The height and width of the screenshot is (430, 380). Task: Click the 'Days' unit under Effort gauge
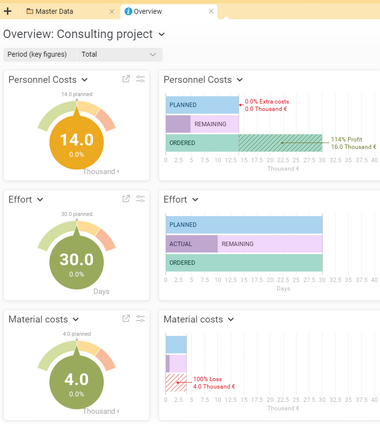click(101, 291)
